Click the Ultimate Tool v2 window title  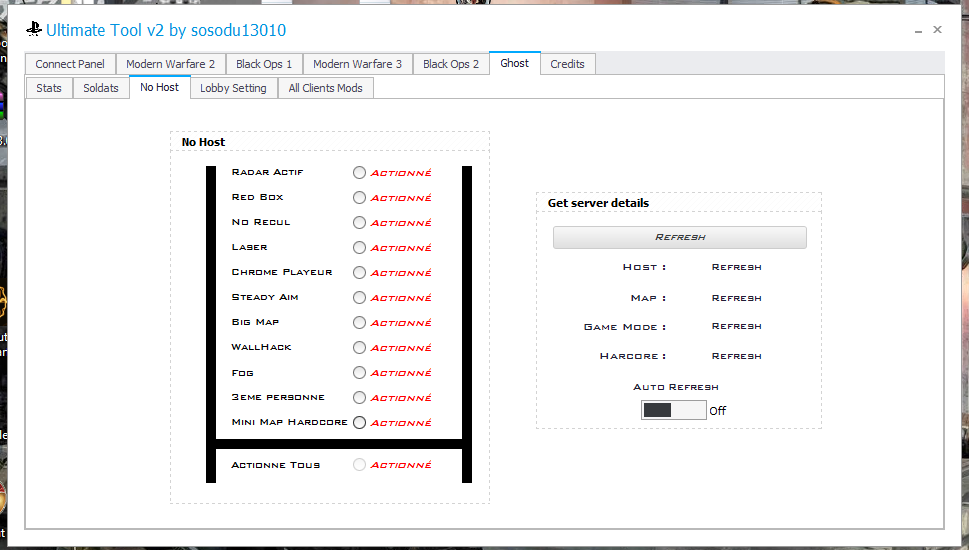coord(166,30)
